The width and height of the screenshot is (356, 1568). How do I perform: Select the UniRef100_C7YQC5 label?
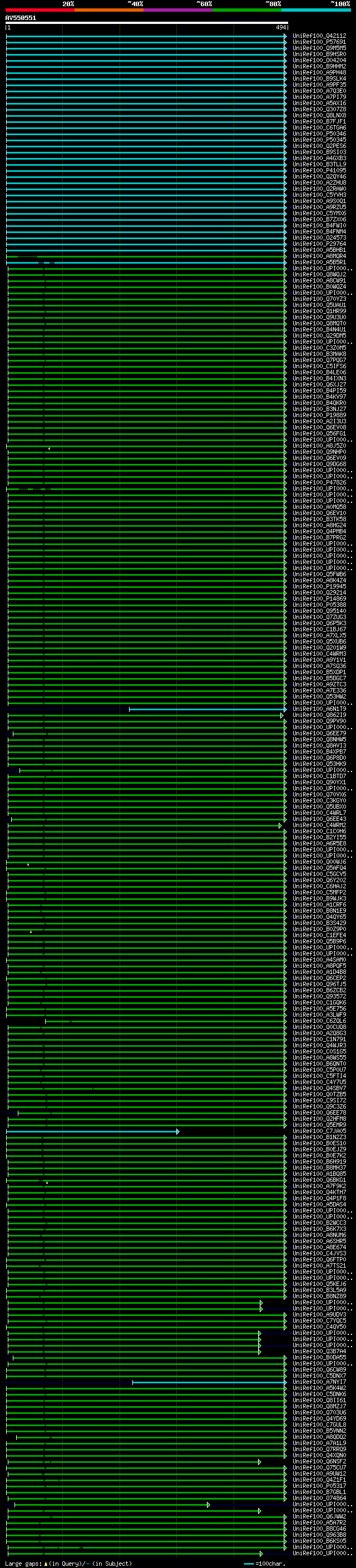(319, 1320)
